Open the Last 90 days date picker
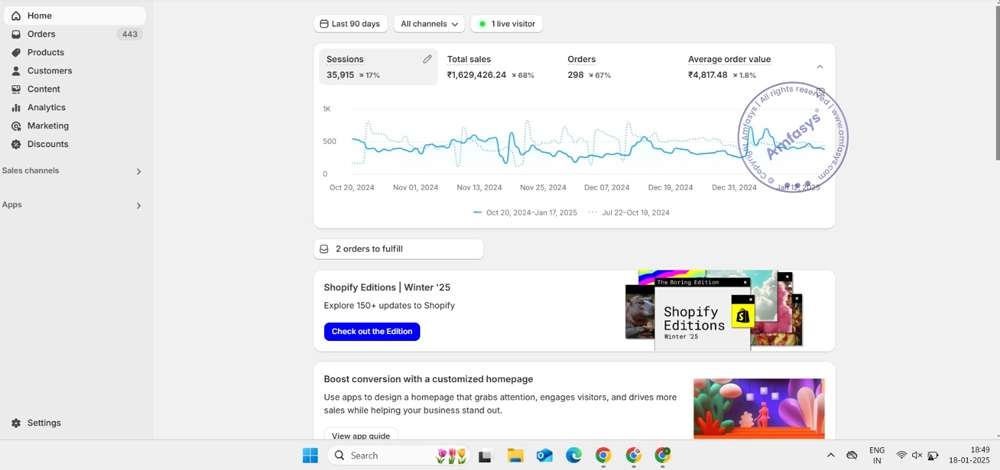Image resolution: width=1000 pixels, height=470 pixels. (351, 24)
